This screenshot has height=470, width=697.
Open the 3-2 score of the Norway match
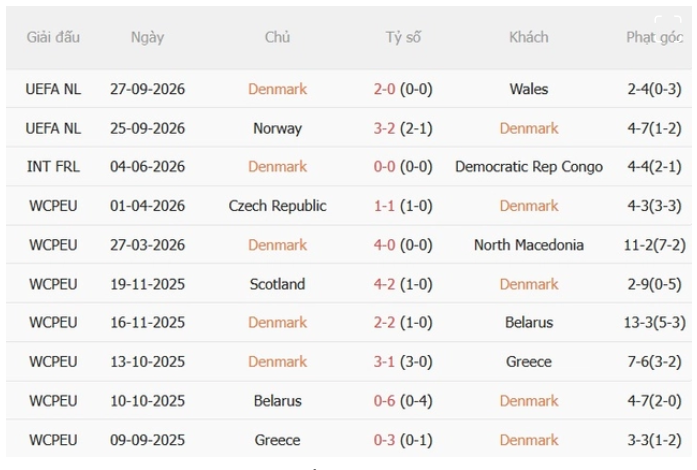384,129
